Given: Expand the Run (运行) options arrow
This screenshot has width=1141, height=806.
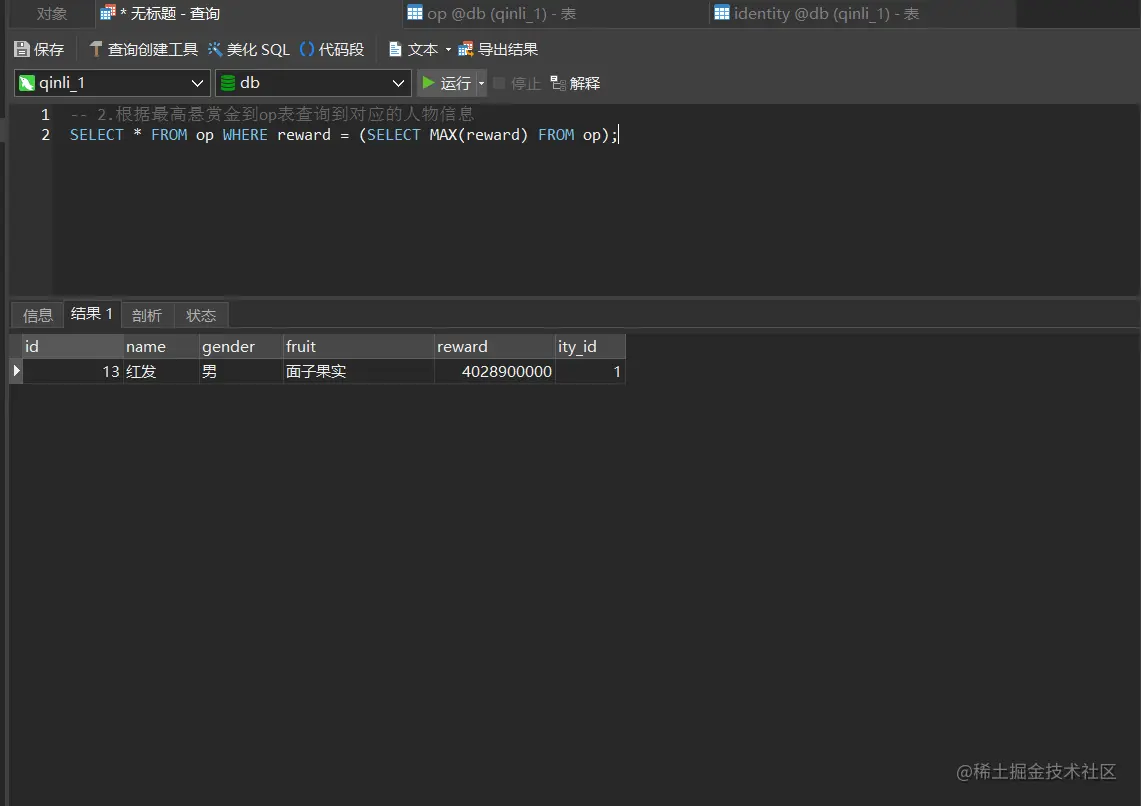Looking at the screenshot, I should [481, 83].
